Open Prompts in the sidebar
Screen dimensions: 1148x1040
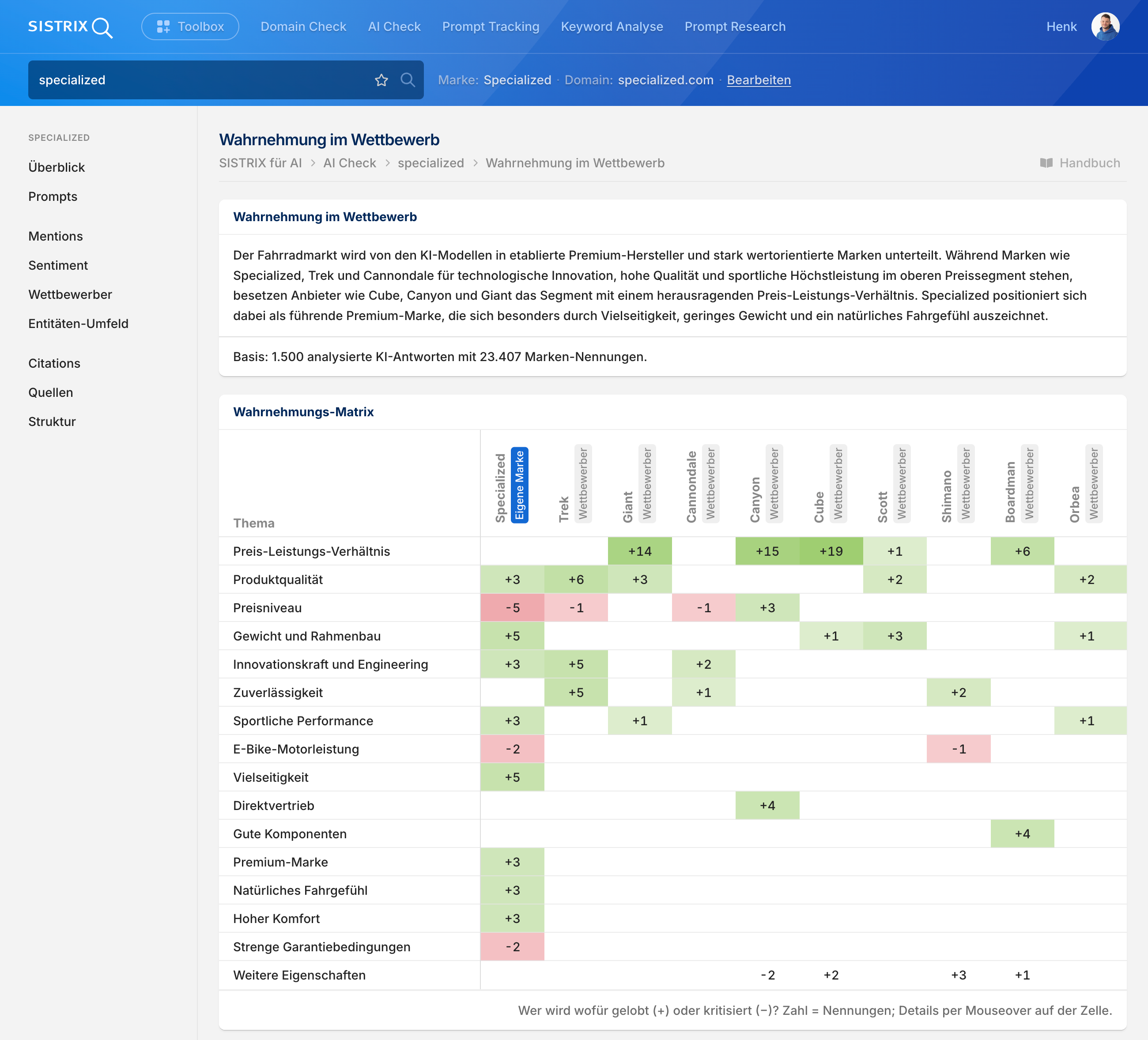tap(53, 196)
